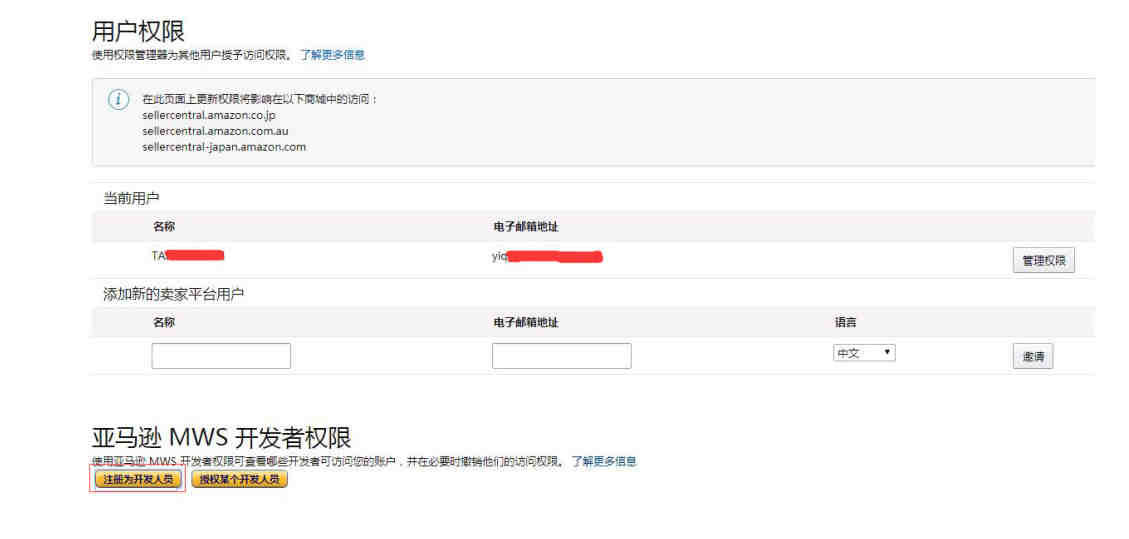Image resolution: width=1129 pixels, height=539 pixels.
Task: Click 名称 column header under 当前用户
Action: 163,227
